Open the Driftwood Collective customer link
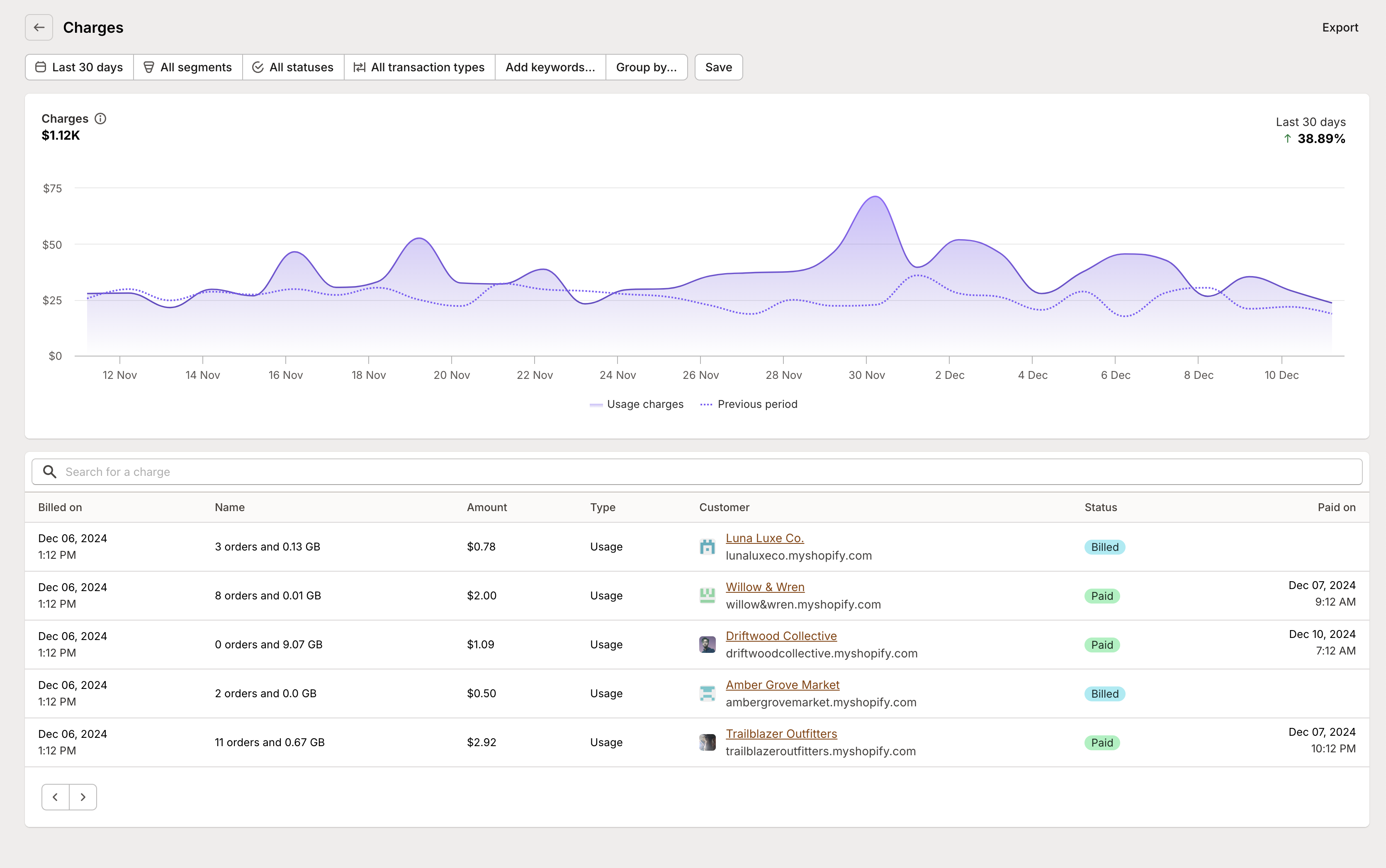This screenshot has width=1386, height=868. 781,636
